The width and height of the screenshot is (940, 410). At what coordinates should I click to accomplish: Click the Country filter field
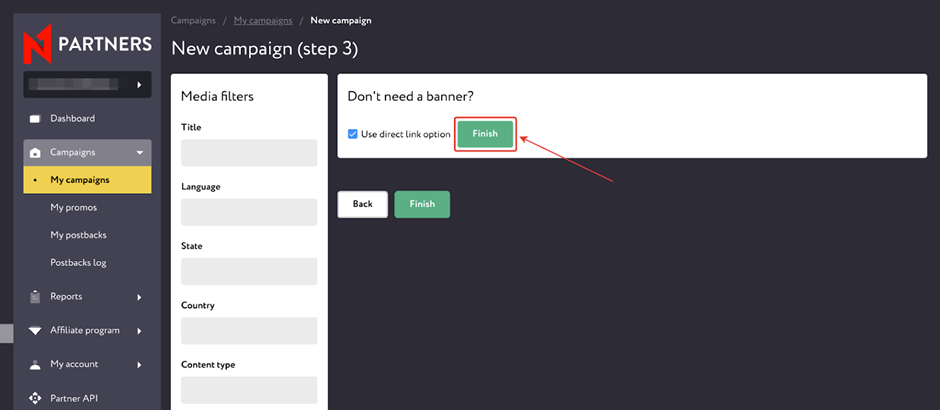click(249, 331)
